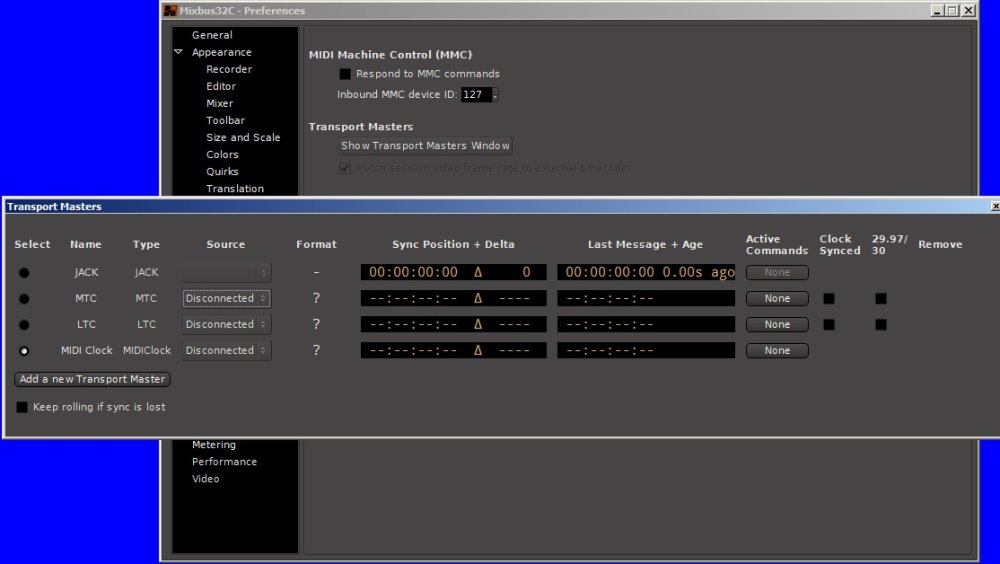Click the MTC format question mark
1000x564 pixels.
(x=316, y=299)
